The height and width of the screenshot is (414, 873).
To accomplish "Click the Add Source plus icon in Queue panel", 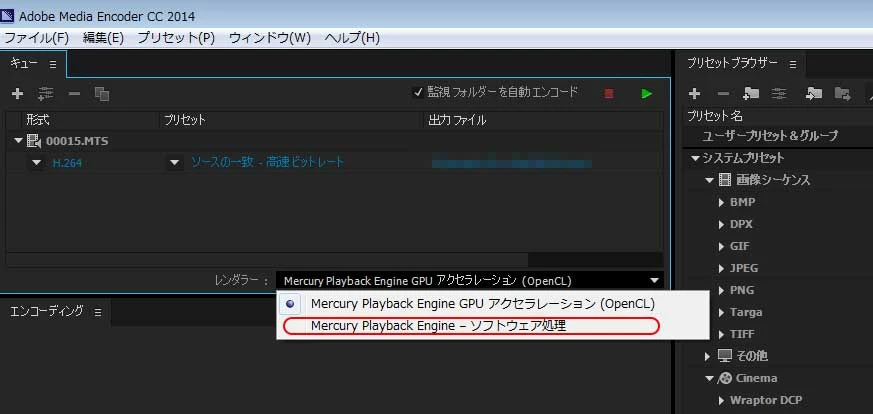I will point(18,94).
